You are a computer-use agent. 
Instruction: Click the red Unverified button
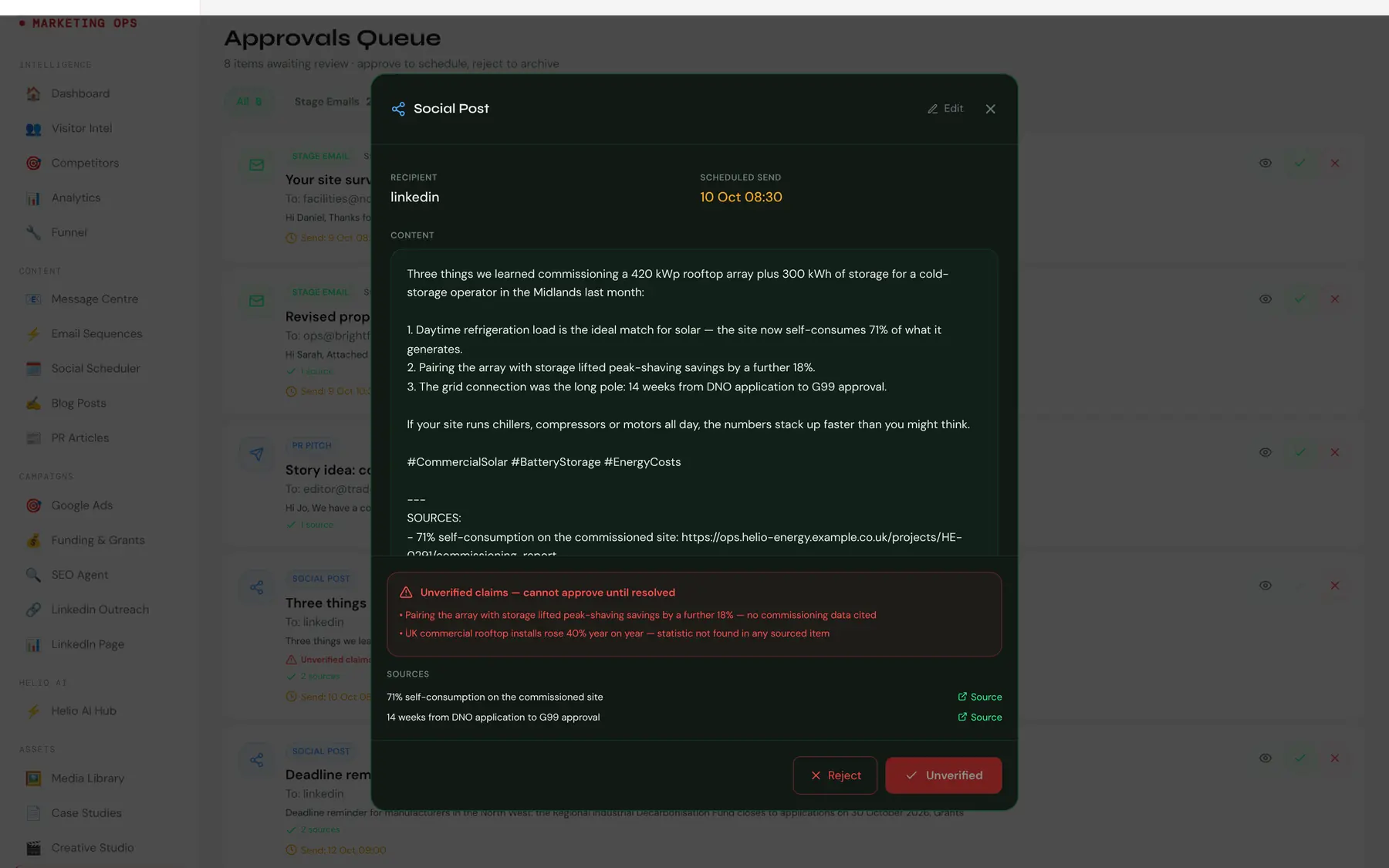tap(944, 775)
